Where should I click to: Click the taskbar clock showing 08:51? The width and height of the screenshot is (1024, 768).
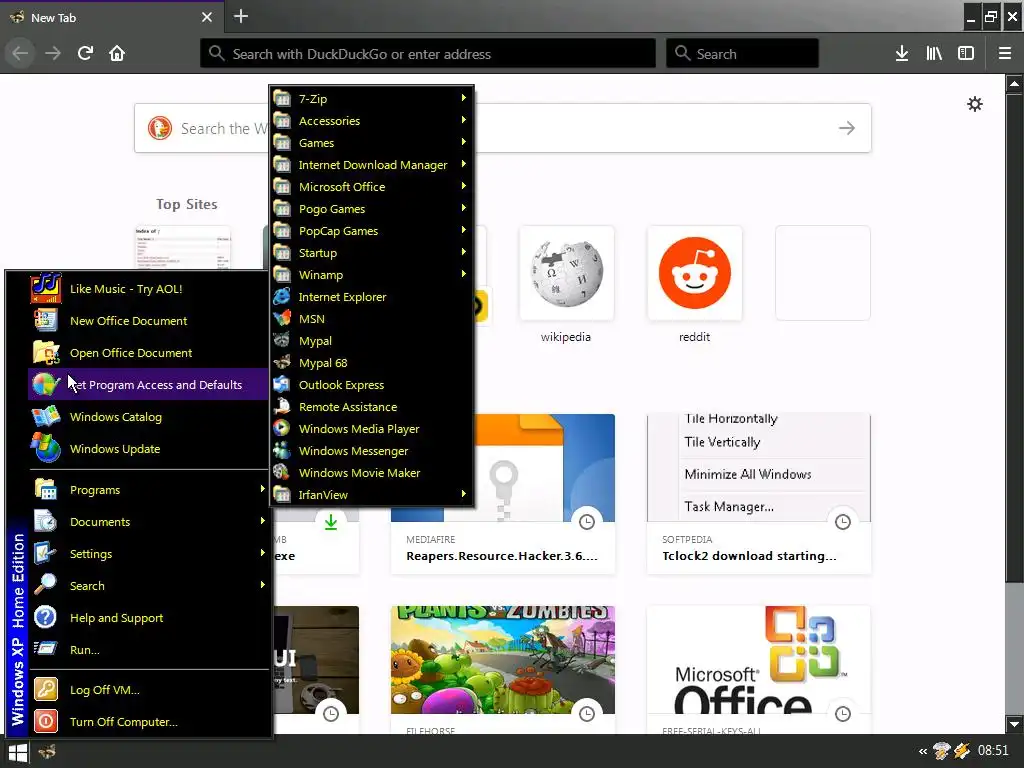point(993,751)
